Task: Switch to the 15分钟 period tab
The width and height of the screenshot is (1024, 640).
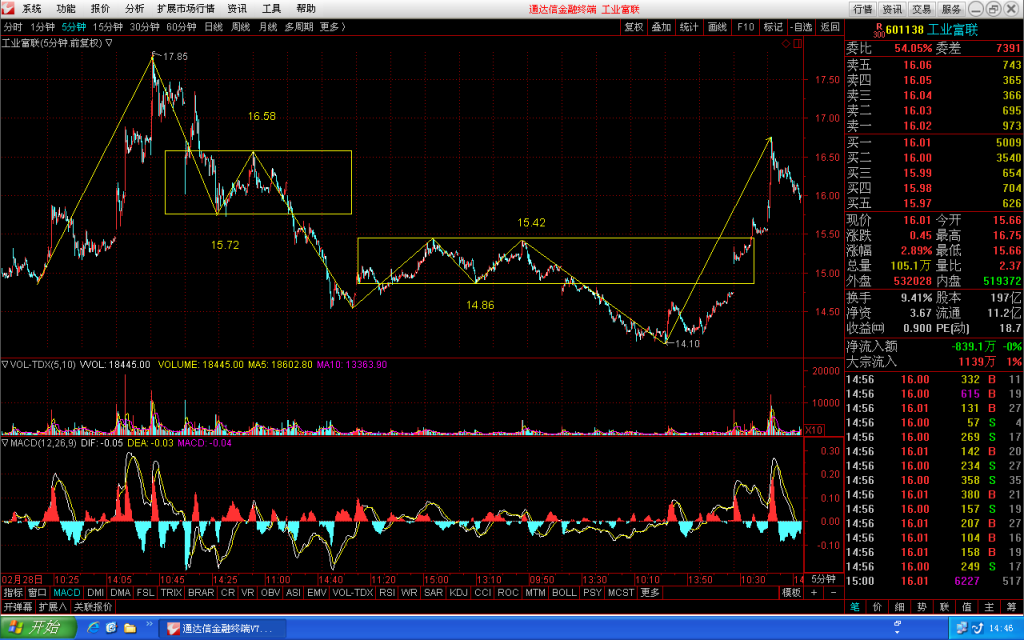Action: [x=108, y=27]
